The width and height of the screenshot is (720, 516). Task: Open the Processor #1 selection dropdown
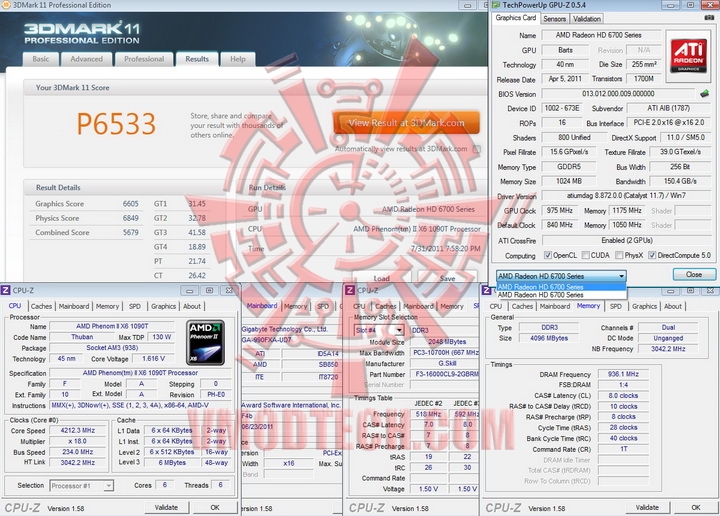pos(81,486)
